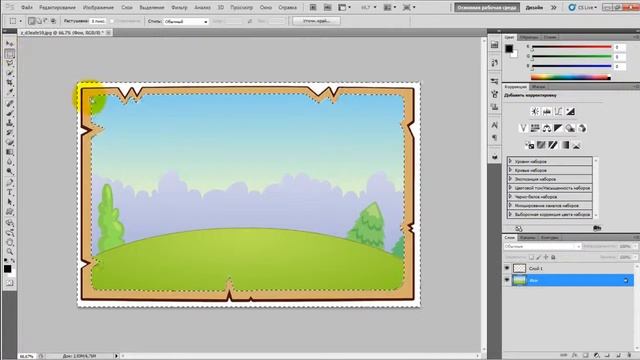Click the Растушевка feather input field
This screenshot has height=360, width=640.
click(x=98, y=21)
